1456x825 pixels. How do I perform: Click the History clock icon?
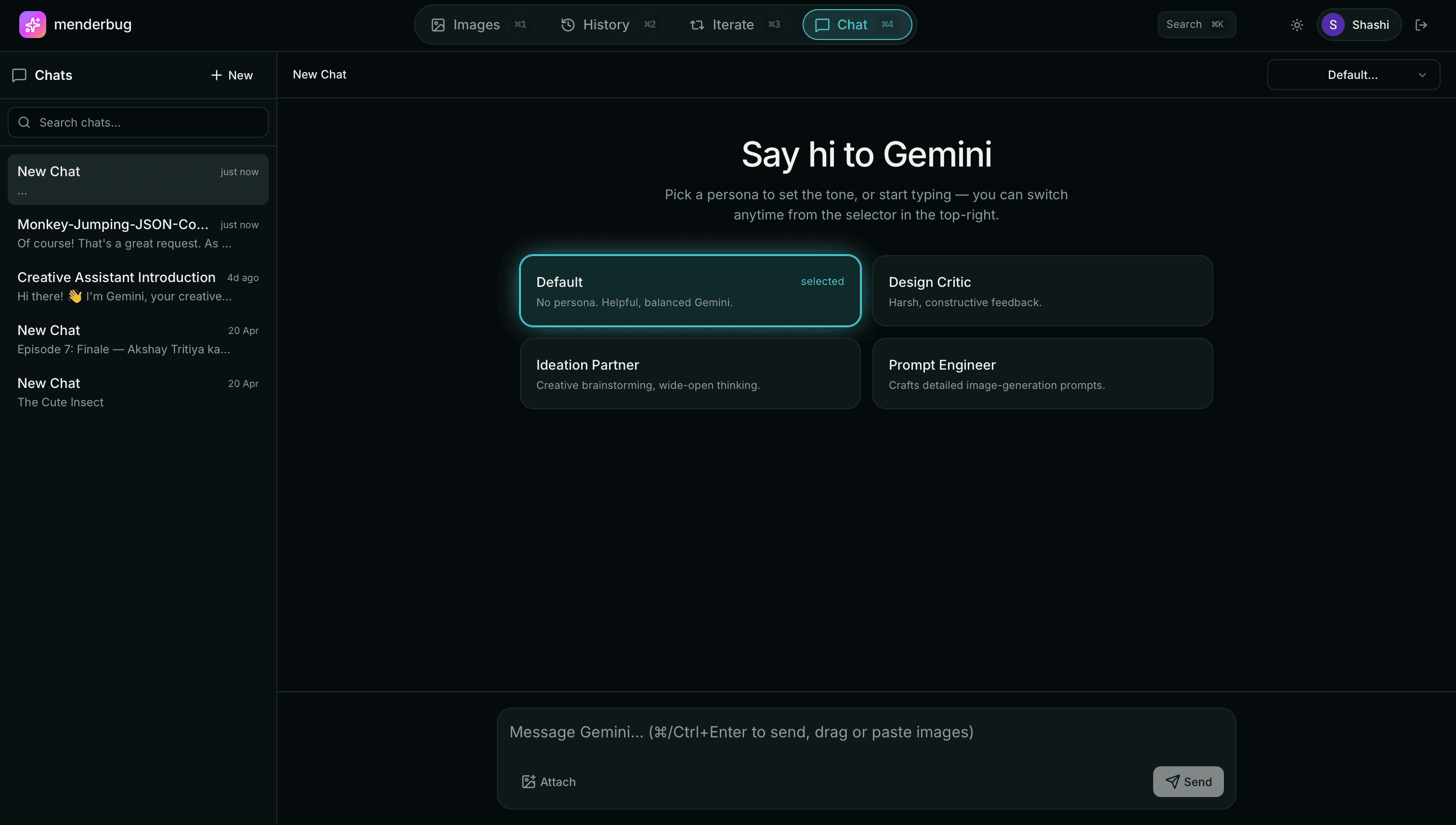click(567, 25)
